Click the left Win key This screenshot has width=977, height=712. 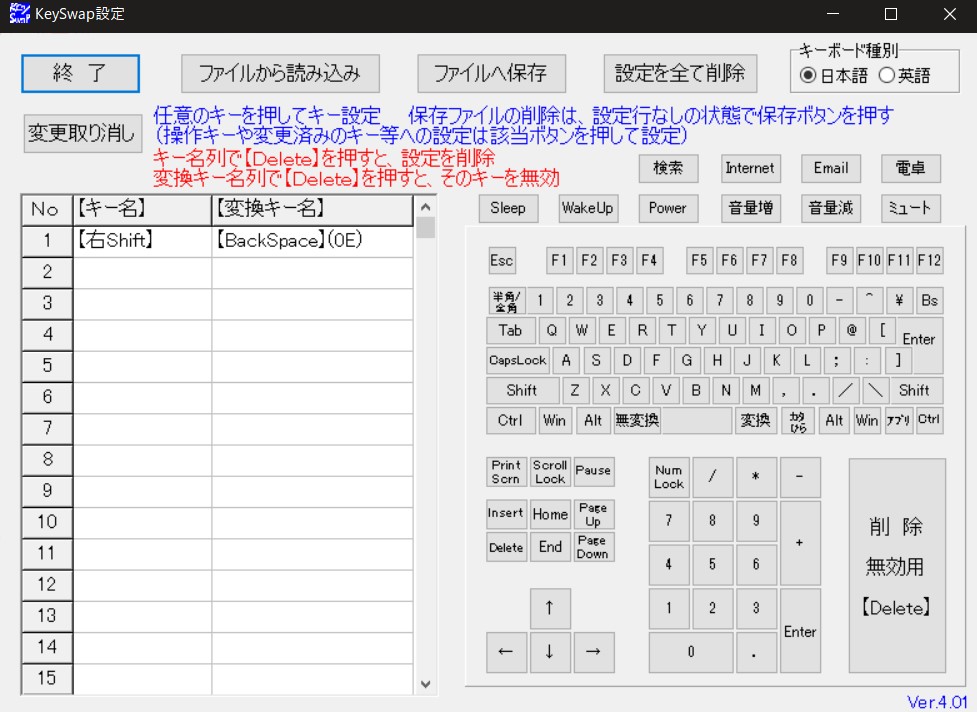554,420
